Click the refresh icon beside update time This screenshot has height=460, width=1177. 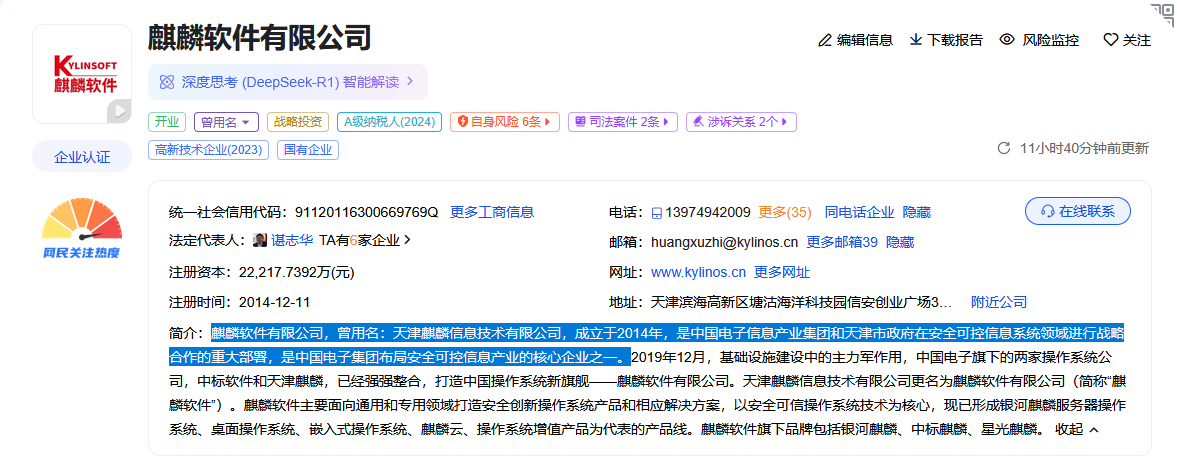(x=1004, y=149)
